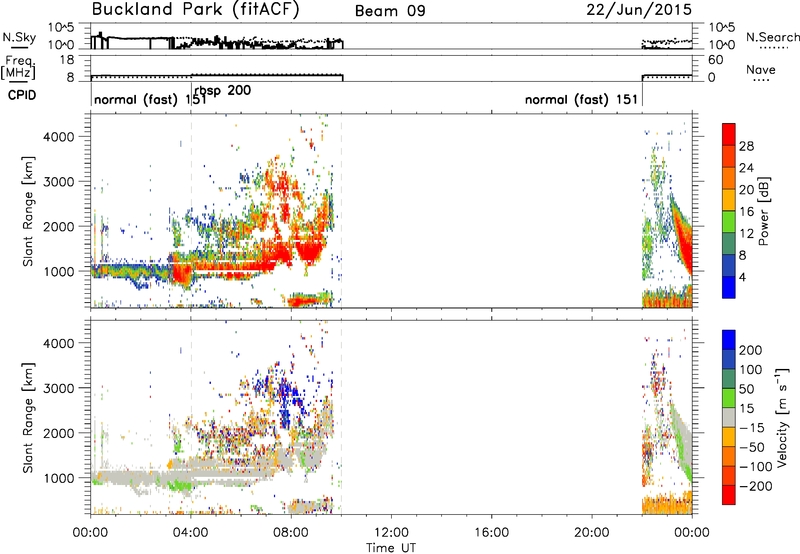
Task: Click the '1000' tick on velocity plot
Action: click(x=58, y=478)
